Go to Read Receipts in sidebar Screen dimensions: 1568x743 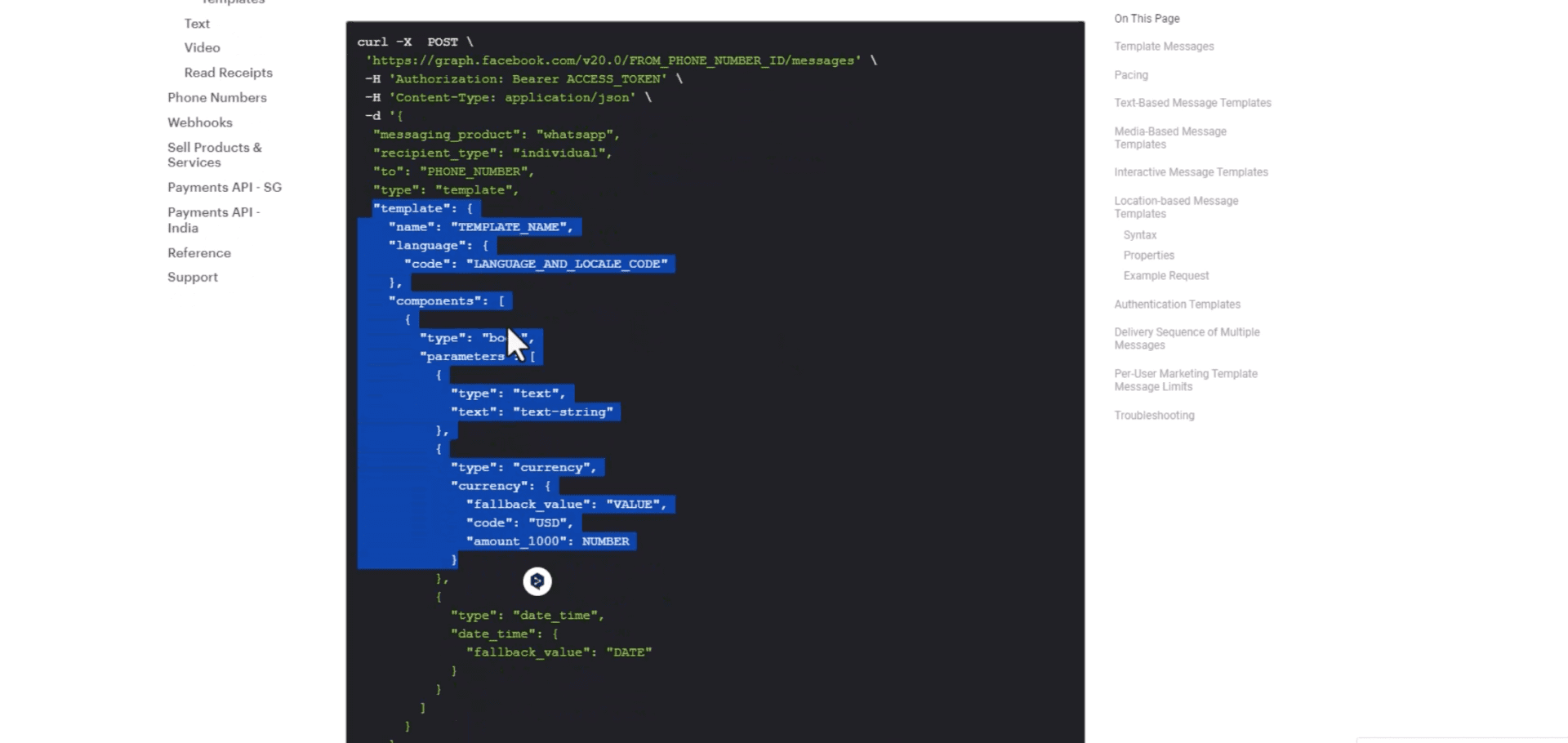[228, 73]
